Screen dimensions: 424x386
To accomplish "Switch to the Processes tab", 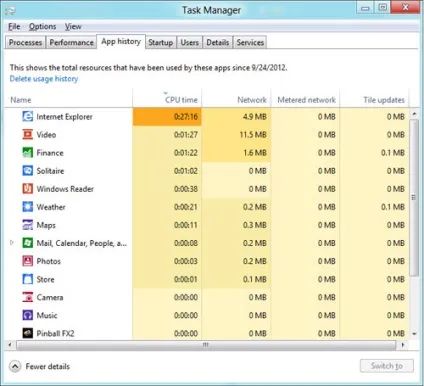I will point(25,42).
